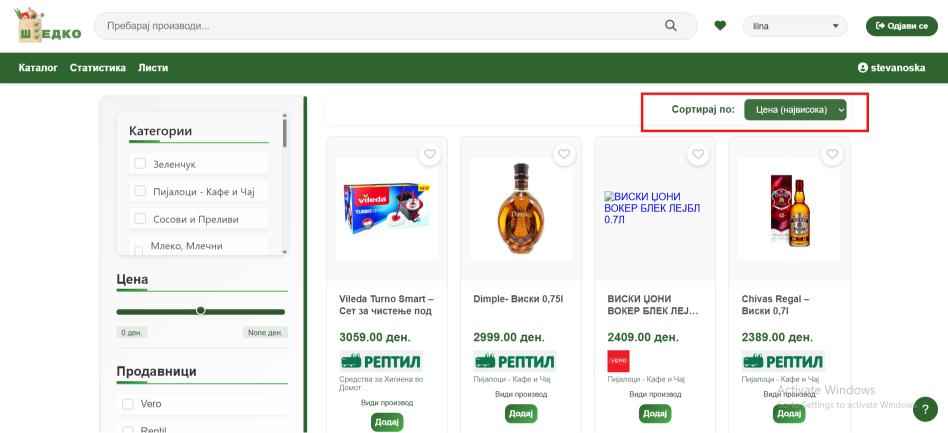The image size is (948, 433).
Task: Click the search magnifier icon
Action: pyautogui.click(x=671, y=26)
